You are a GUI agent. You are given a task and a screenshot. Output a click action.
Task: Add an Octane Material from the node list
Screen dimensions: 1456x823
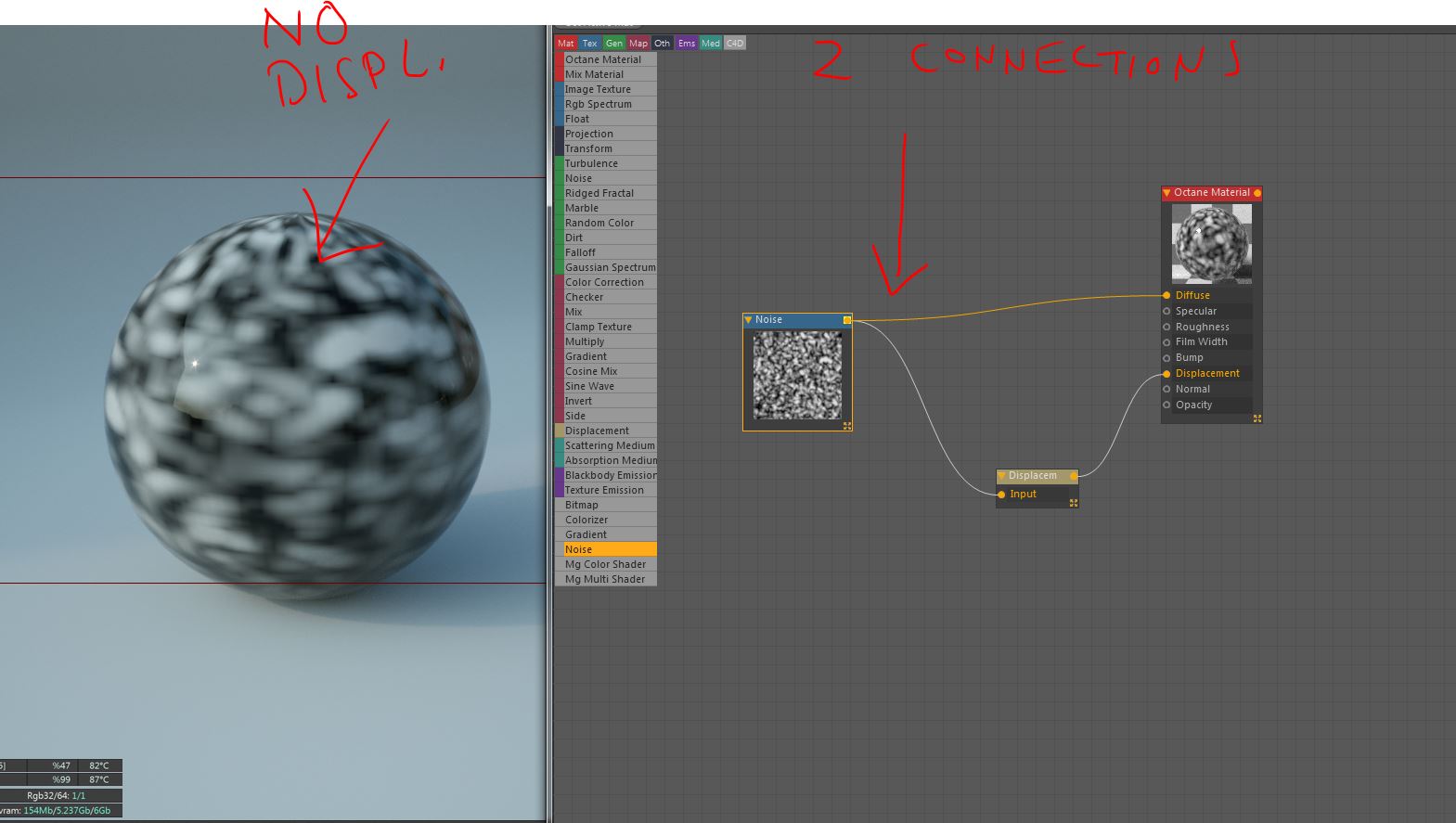coord(606,59)
